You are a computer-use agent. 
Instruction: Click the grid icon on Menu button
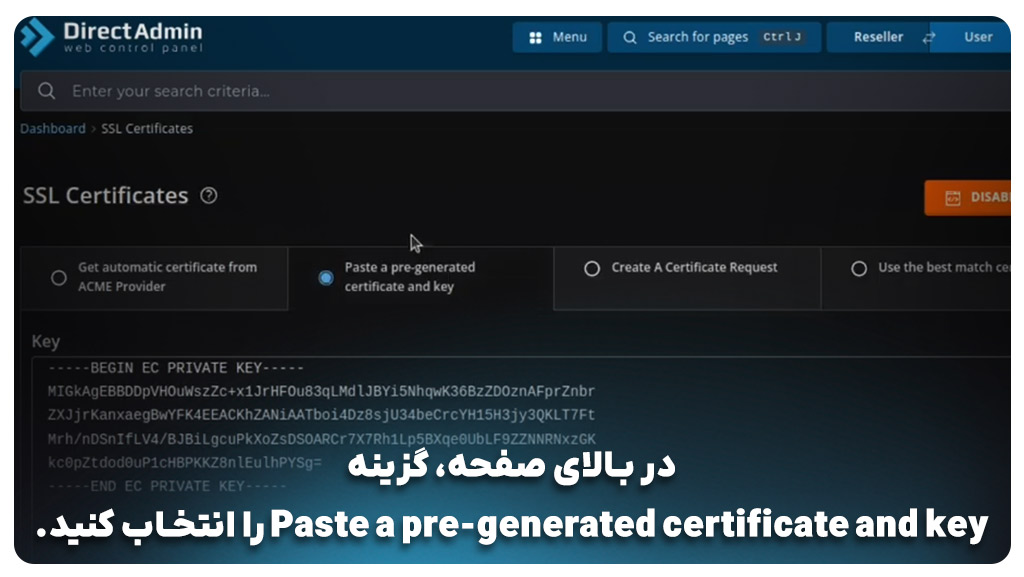tap(534, 38)
